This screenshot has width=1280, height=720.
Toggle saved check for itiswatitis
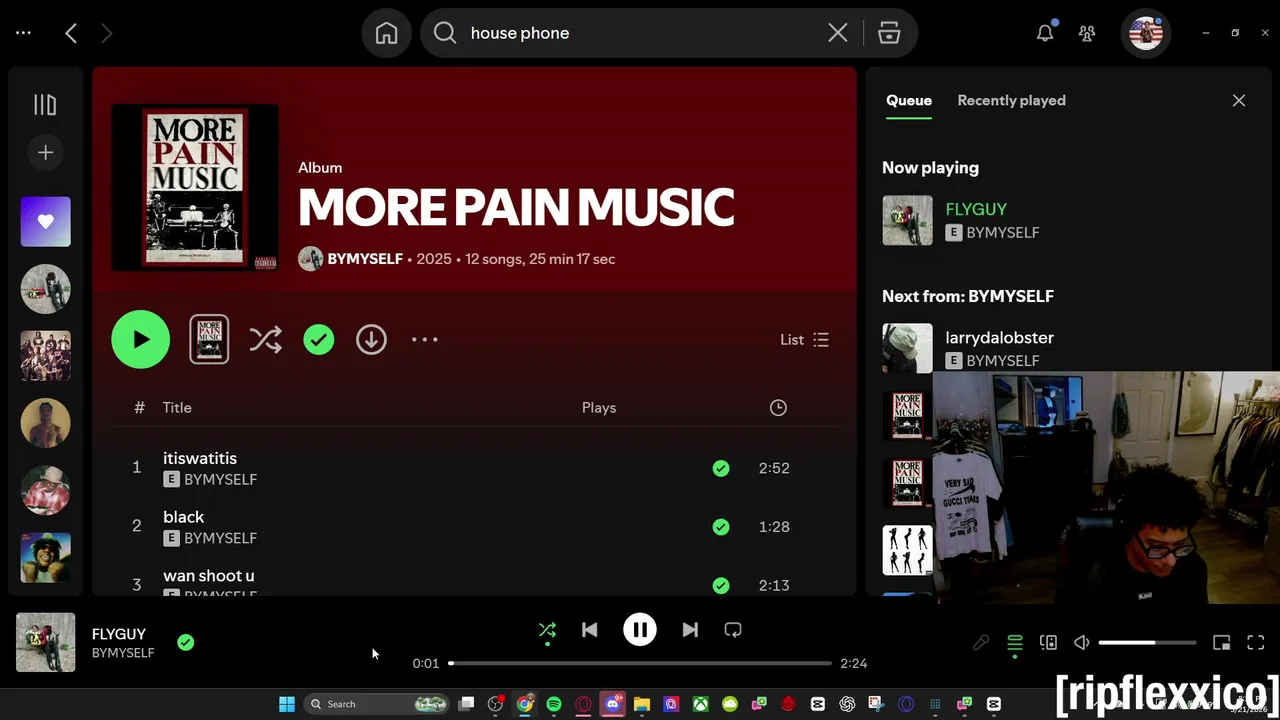pos(721,468)
